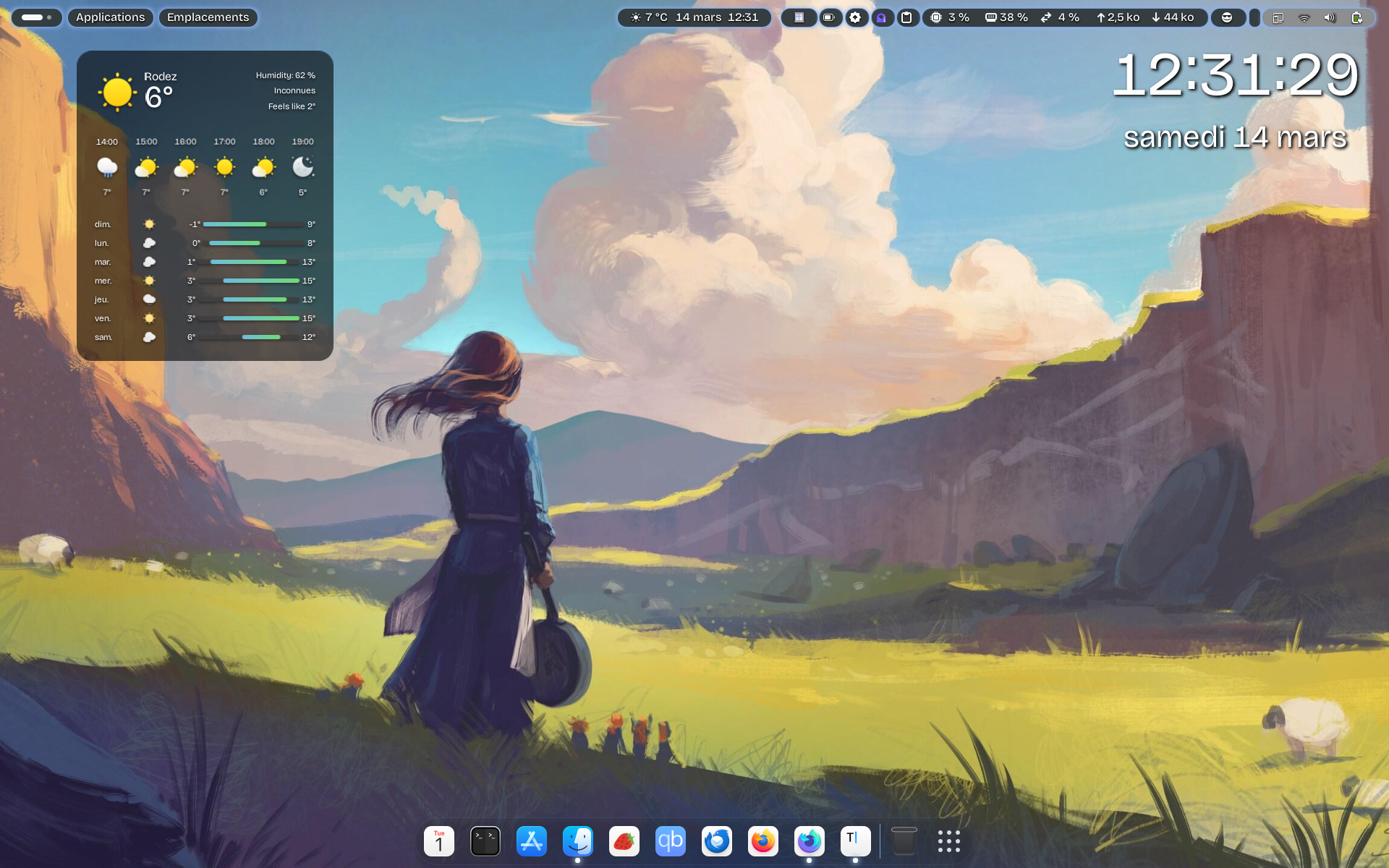Launch Firefox browser from the dock

(x=763, y=841)
